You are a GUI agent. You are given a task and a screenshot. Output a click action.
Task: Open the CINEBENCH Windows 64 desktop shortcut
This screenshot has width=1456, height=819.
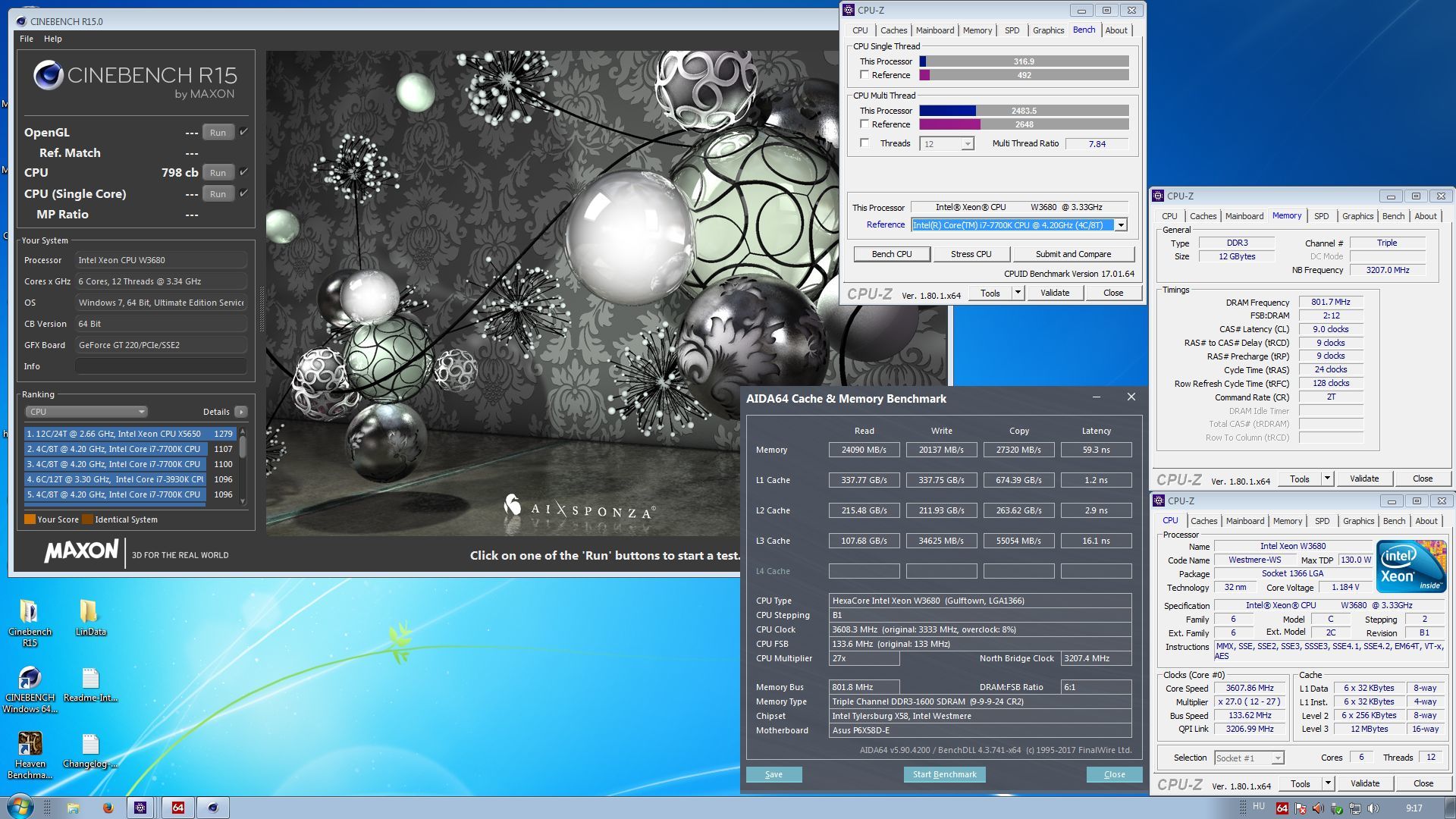coord(30,689)
